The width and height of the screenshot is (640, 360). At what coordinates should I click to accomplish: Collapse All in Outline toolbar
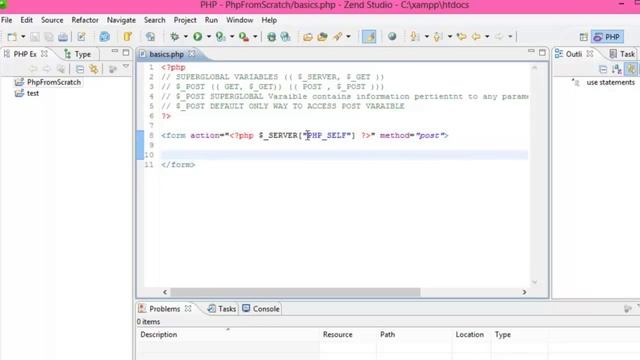(x=603, y=69)
